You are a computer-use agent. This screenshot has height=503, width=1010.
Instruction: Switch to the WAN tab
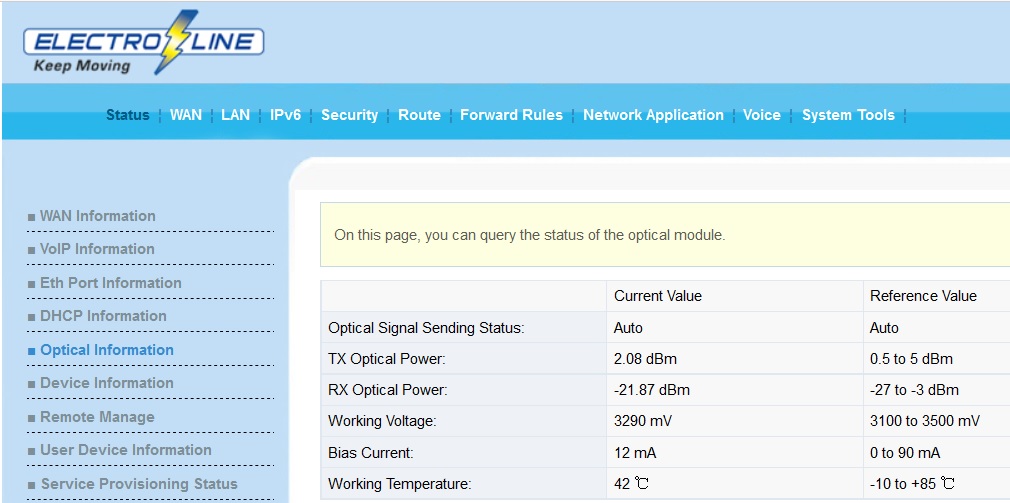[x=185, y=115]
